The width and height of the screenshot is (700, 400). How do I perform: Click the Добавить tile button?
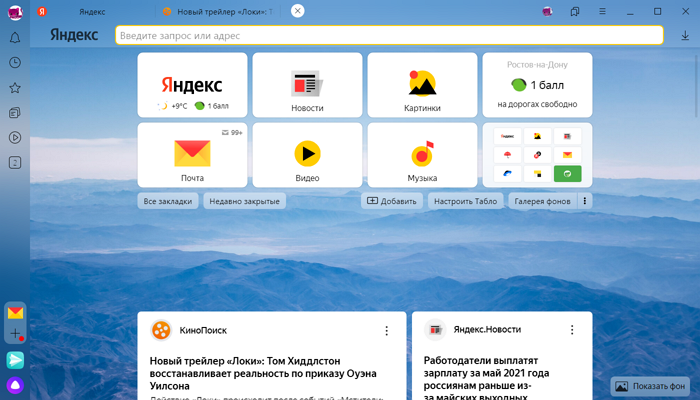[392, 201]
